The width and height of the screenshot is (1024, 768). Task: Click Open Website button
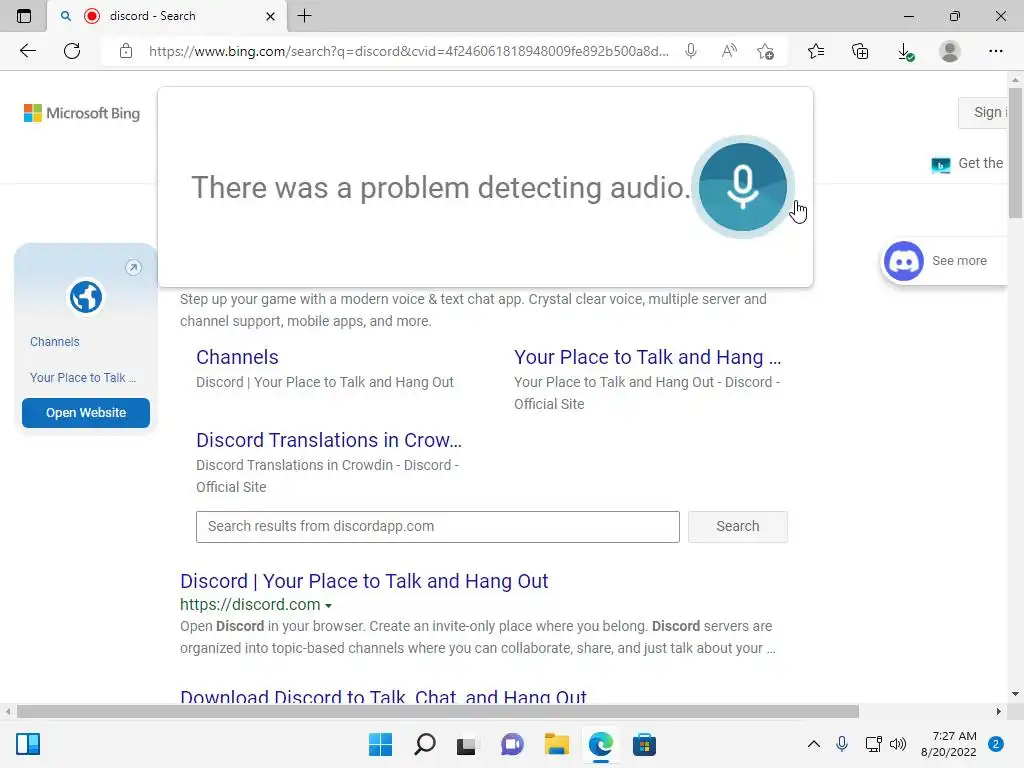click(86, 413)
